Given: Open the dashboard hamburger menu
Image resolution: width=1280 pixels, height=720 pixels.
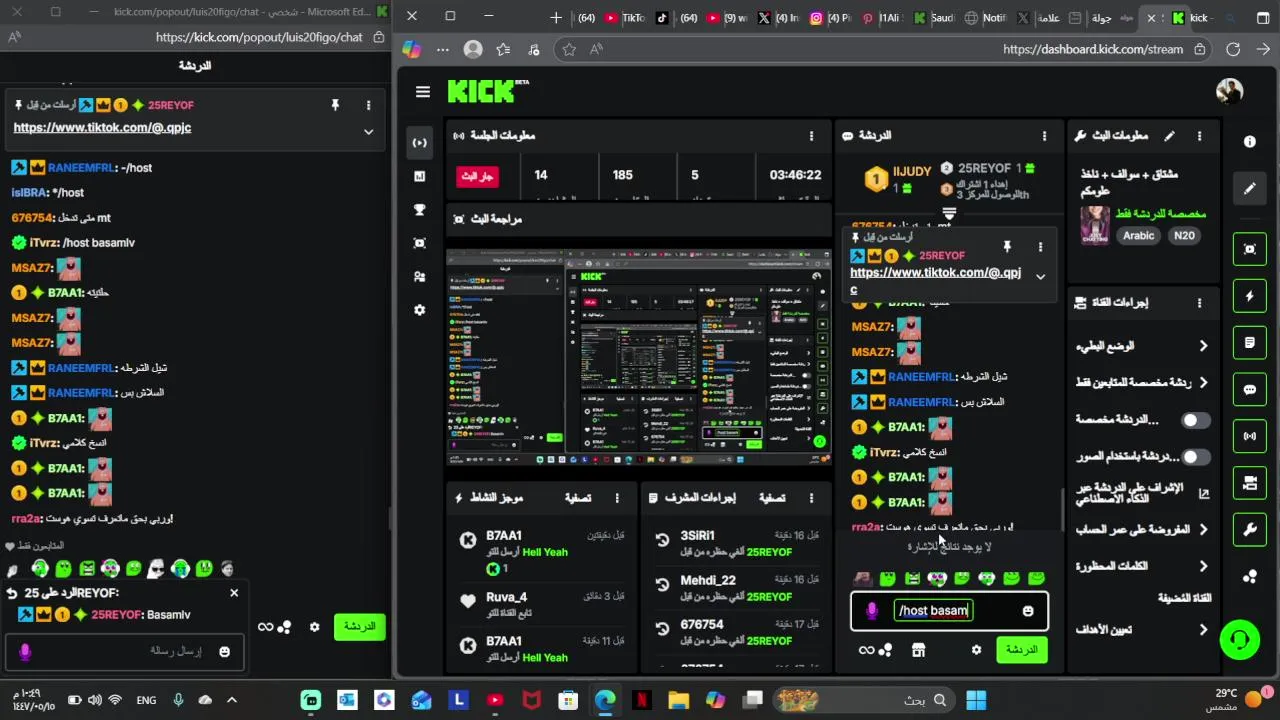Looking at the screenshot, I should click(x=423, y=92).
